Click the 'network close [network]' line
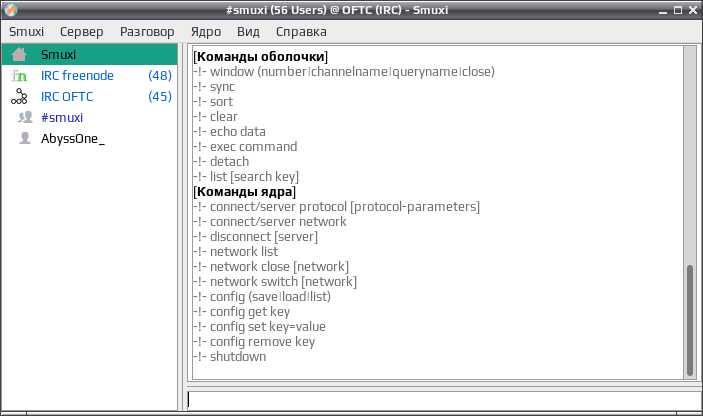This screenshot has height=416, width=703. point(271,267)
